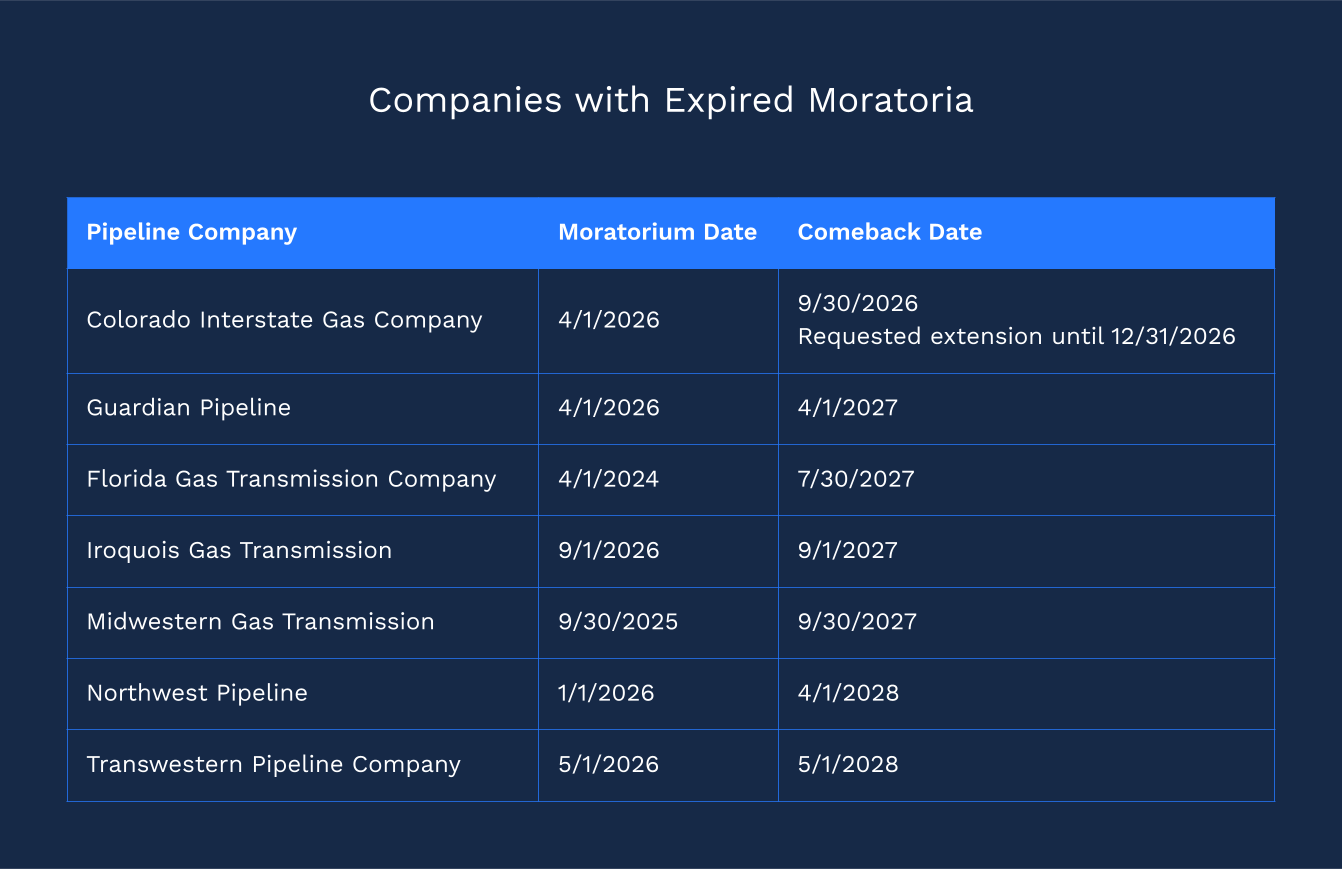The image size is (1342, 869).
Task: Click the 9/30/2025 moratorium date cell
Action: 618,622
